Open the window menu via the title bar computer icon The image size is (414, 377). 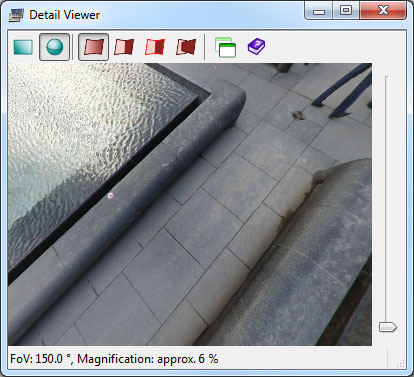16,15
